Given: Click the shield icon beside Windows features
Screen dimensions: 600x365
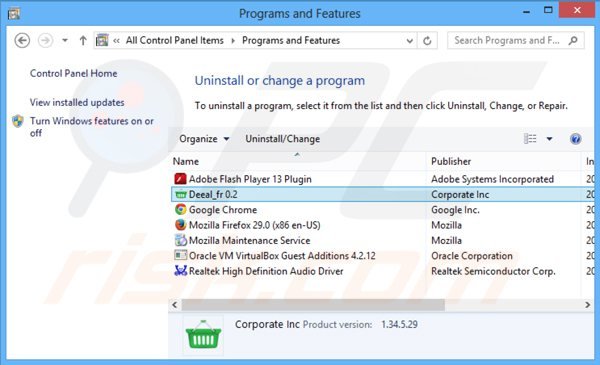Looking at the screenshot, I should (x=18, y=121).
